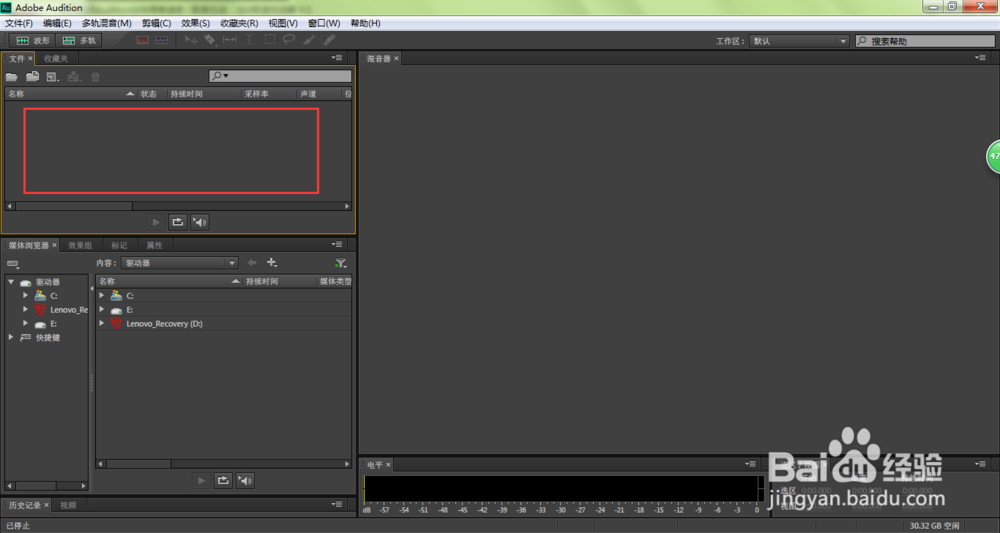Expand C: row in content list
Screen dimensions: 1000x533
point(101,295)
